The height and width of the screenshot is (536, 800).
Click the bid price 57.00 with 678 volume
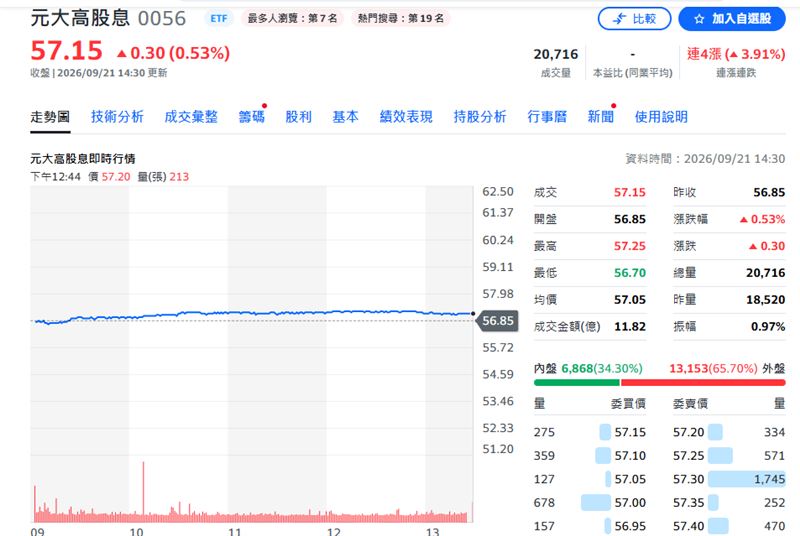click(x=590, y=502)
